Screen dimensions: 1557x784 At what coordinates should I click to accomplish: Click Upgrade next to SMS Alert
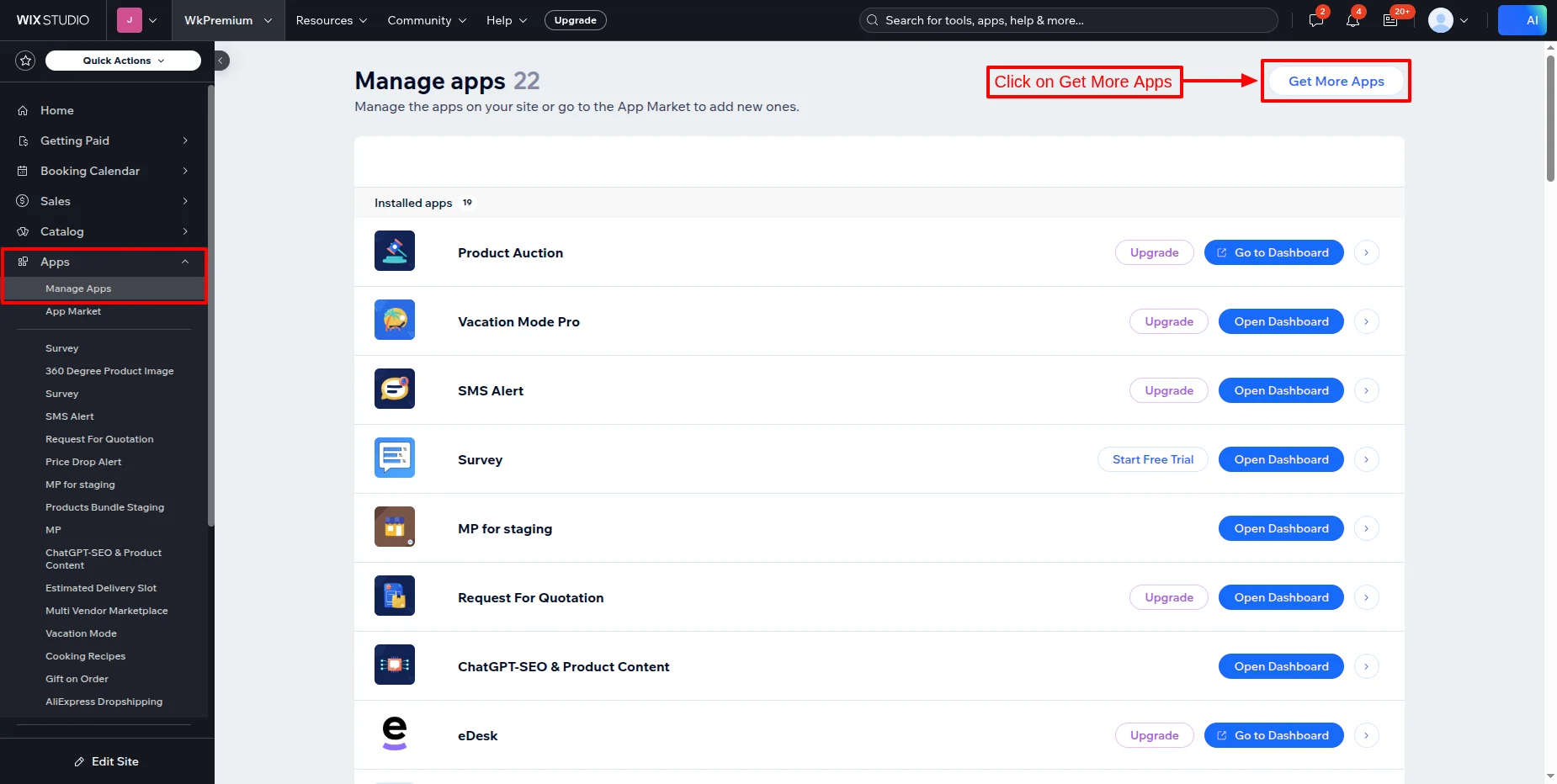click(1168, 389)
